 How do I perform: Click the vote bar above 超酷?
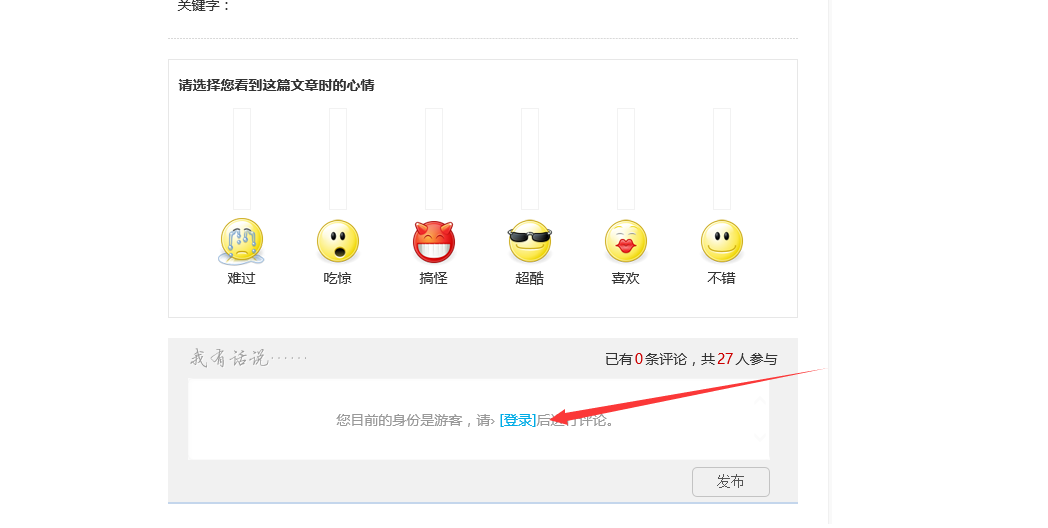[530, 159]
